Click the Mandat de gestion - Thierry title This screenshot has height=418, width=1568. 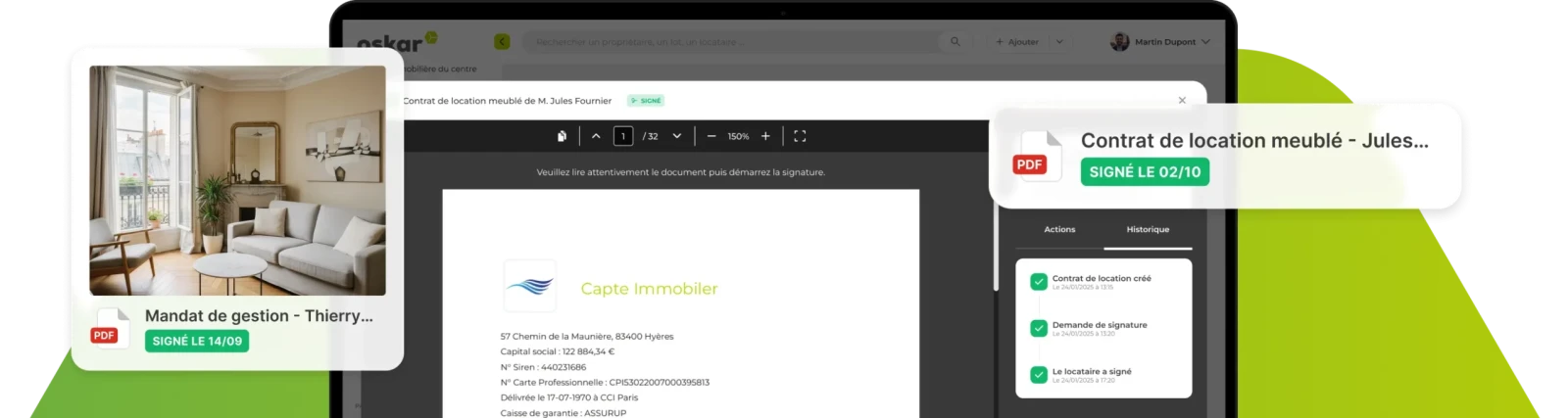pos(259,315)
